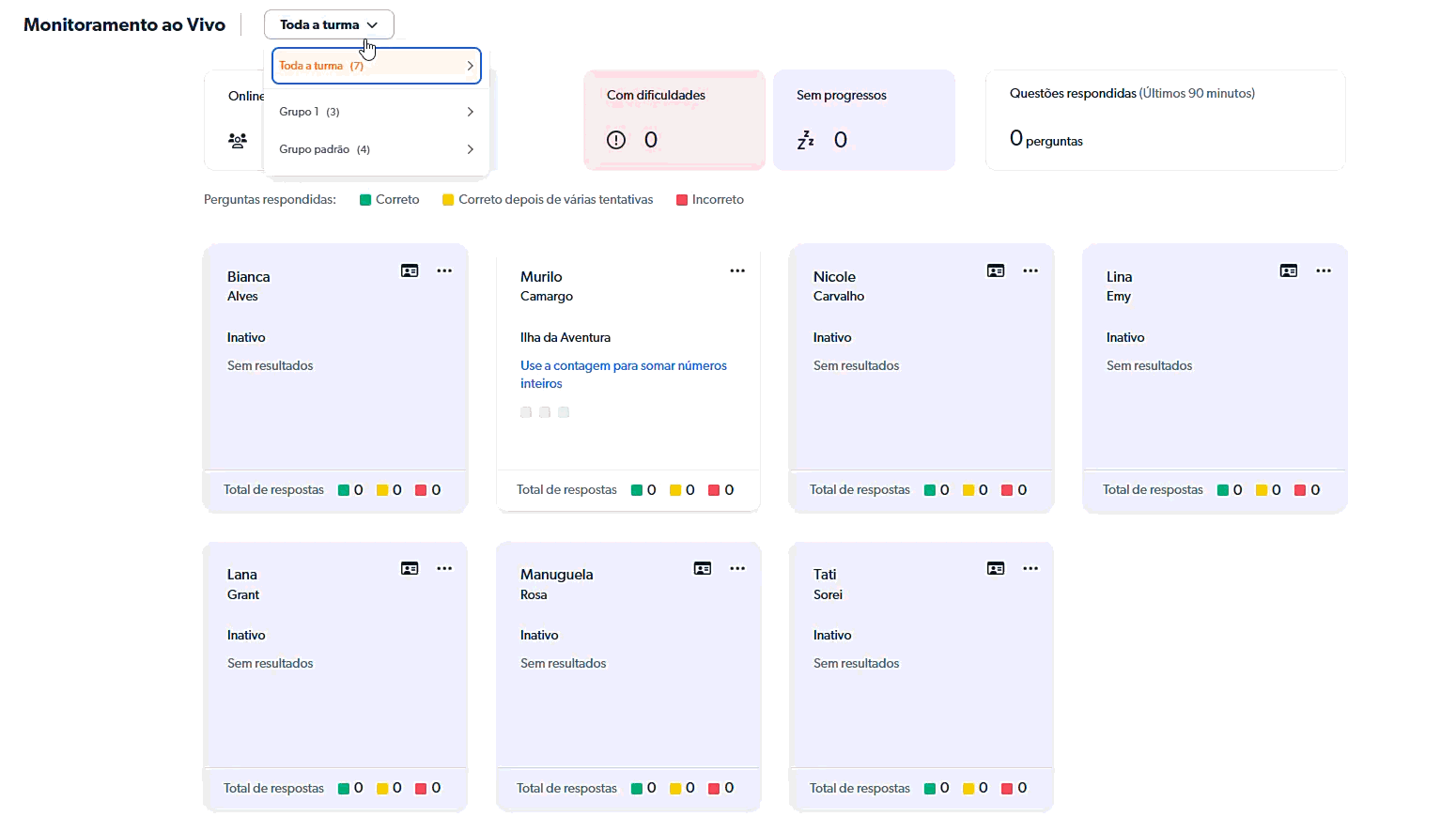Collapse the Toda a turma dropdown
Screen dimensions: 1456x832
(329, 25)
